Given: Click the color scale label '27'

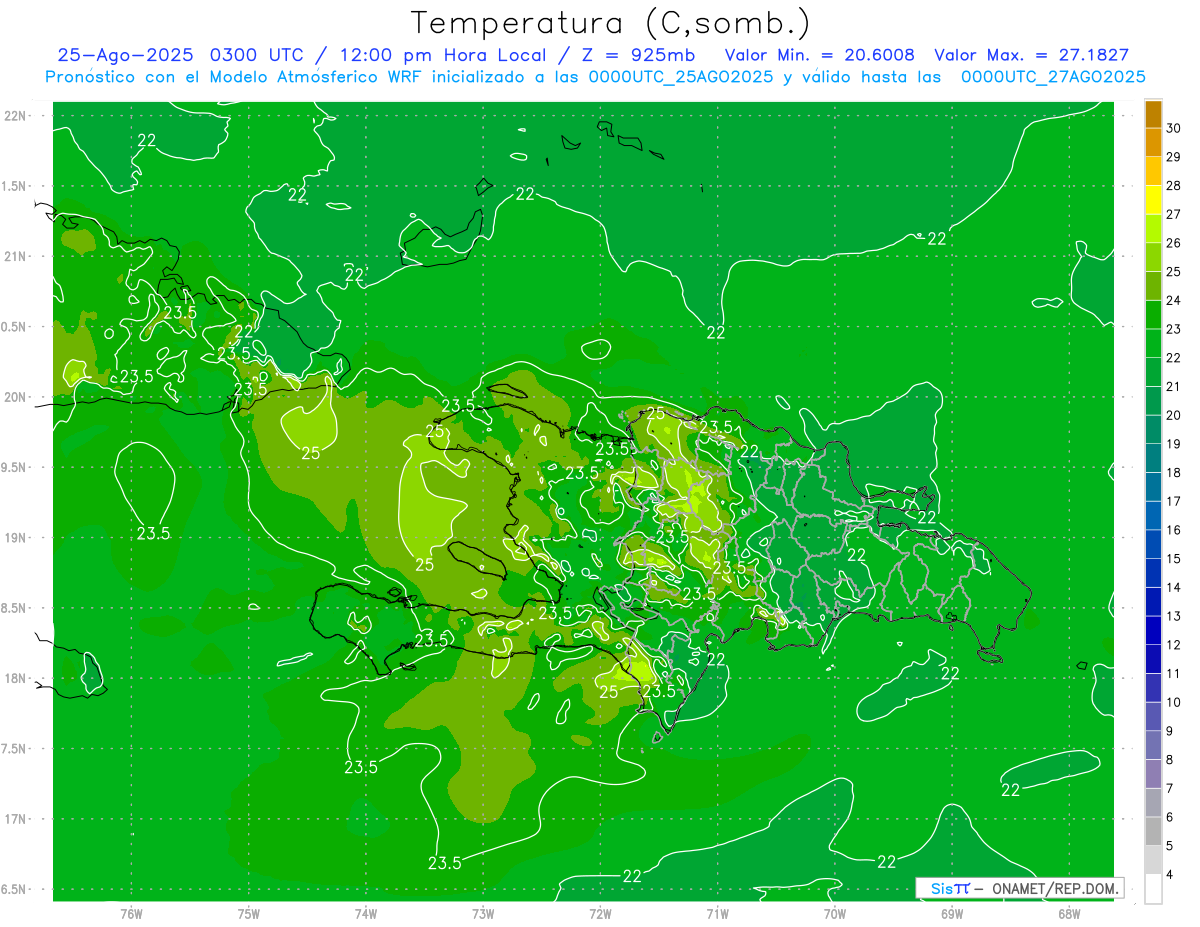Looking at the screenshot, I should [x=1173, y=215].
